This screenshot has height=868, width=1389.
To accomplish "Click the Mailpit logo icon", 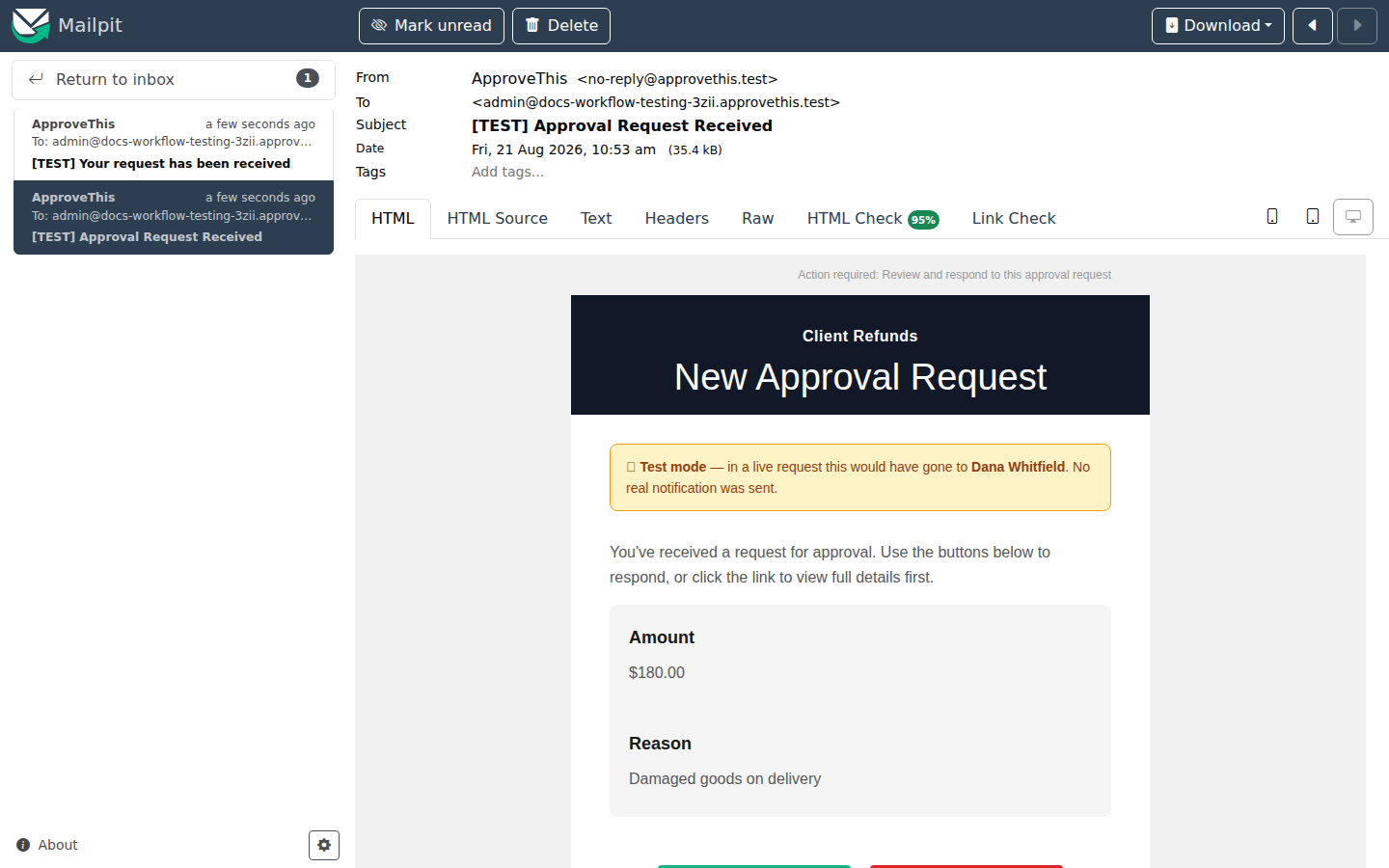I will pos(30,25).
